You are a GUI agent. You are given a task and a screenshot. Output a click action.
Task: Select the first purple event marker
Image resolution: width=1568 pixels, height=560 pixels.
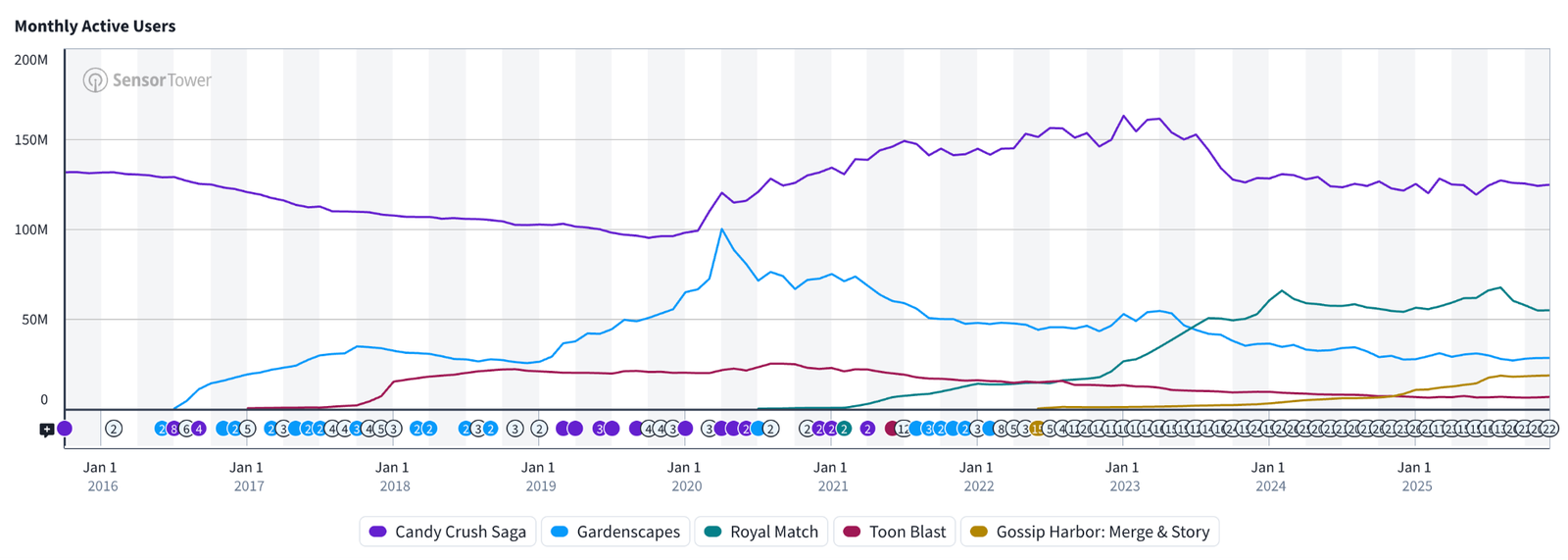(65, 429)
